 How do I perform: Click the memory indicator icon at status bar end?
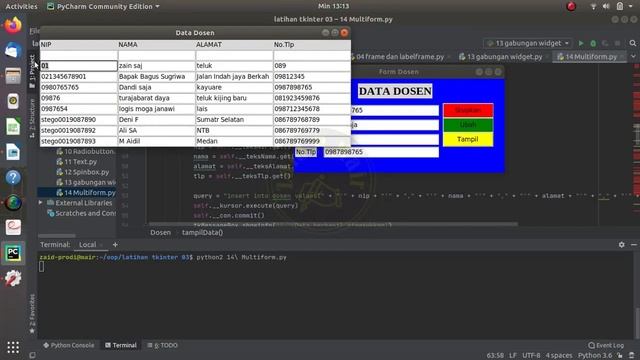click(x=632, y=356)
